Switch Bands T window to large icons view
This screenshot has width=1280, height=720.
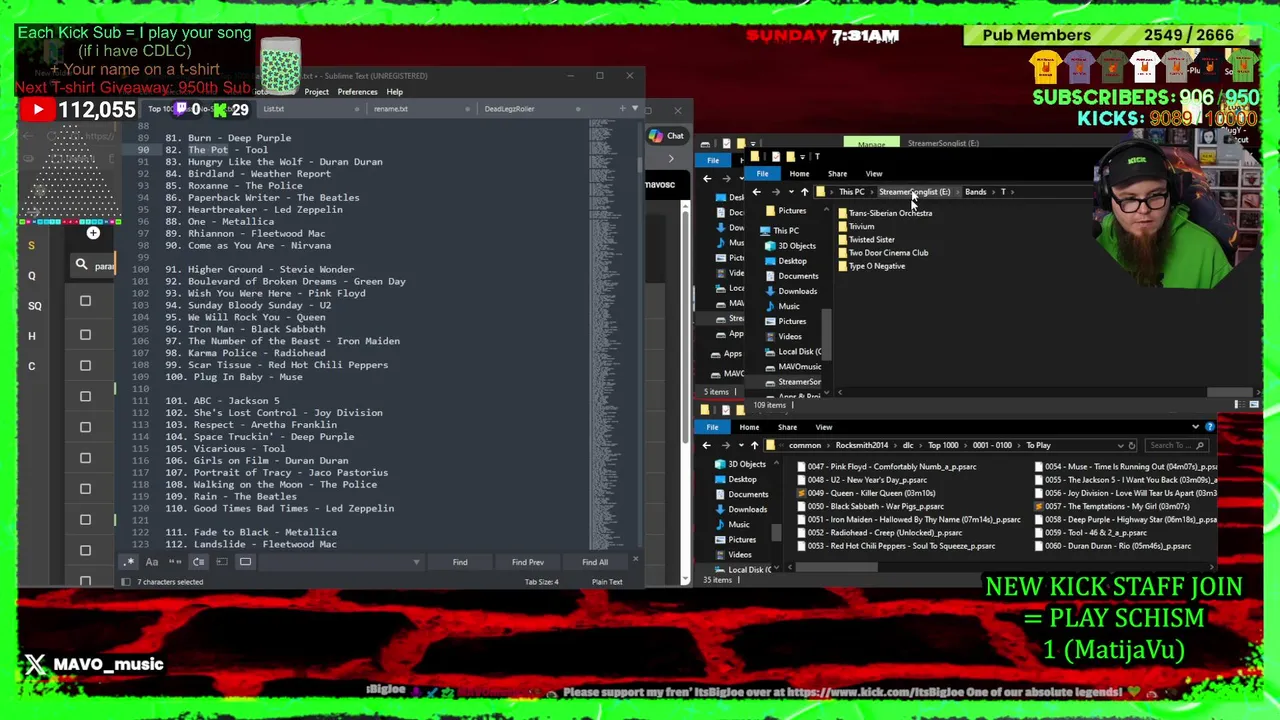[x=1253, y=404]
